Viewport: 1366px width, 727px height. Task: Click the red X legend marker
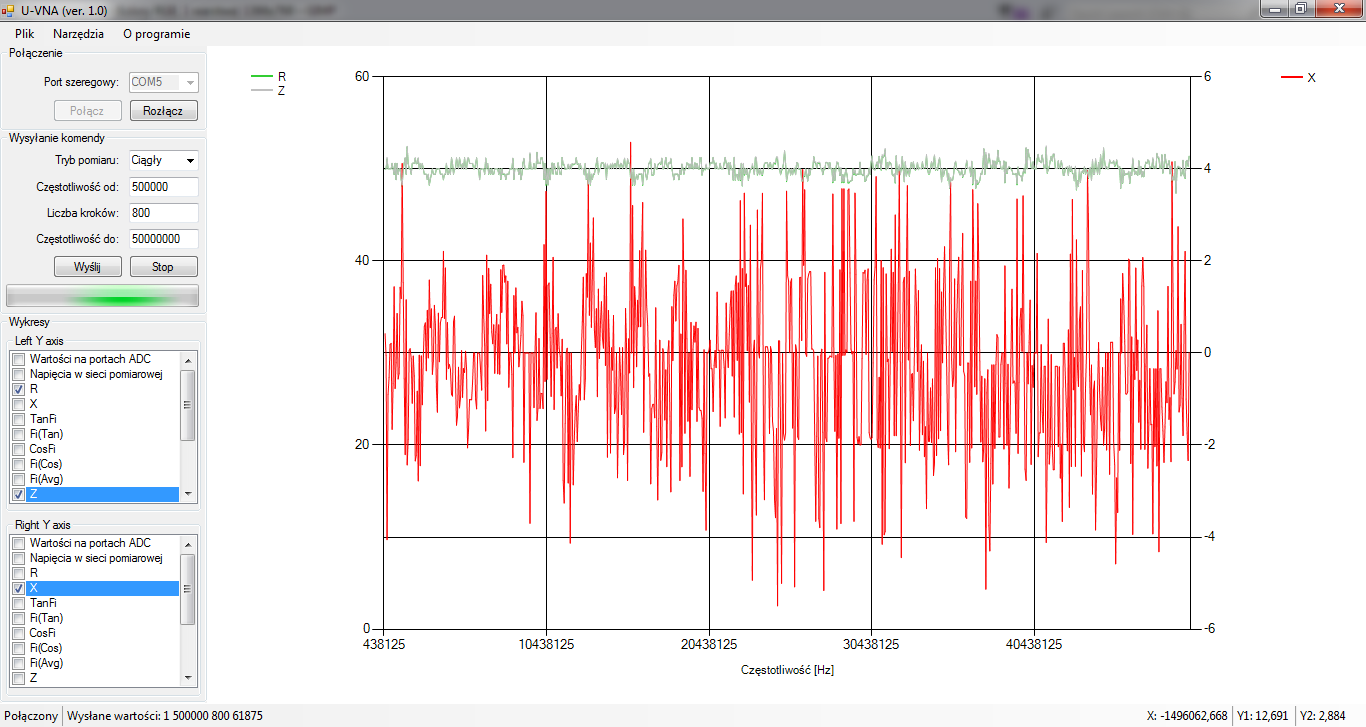1291,77
